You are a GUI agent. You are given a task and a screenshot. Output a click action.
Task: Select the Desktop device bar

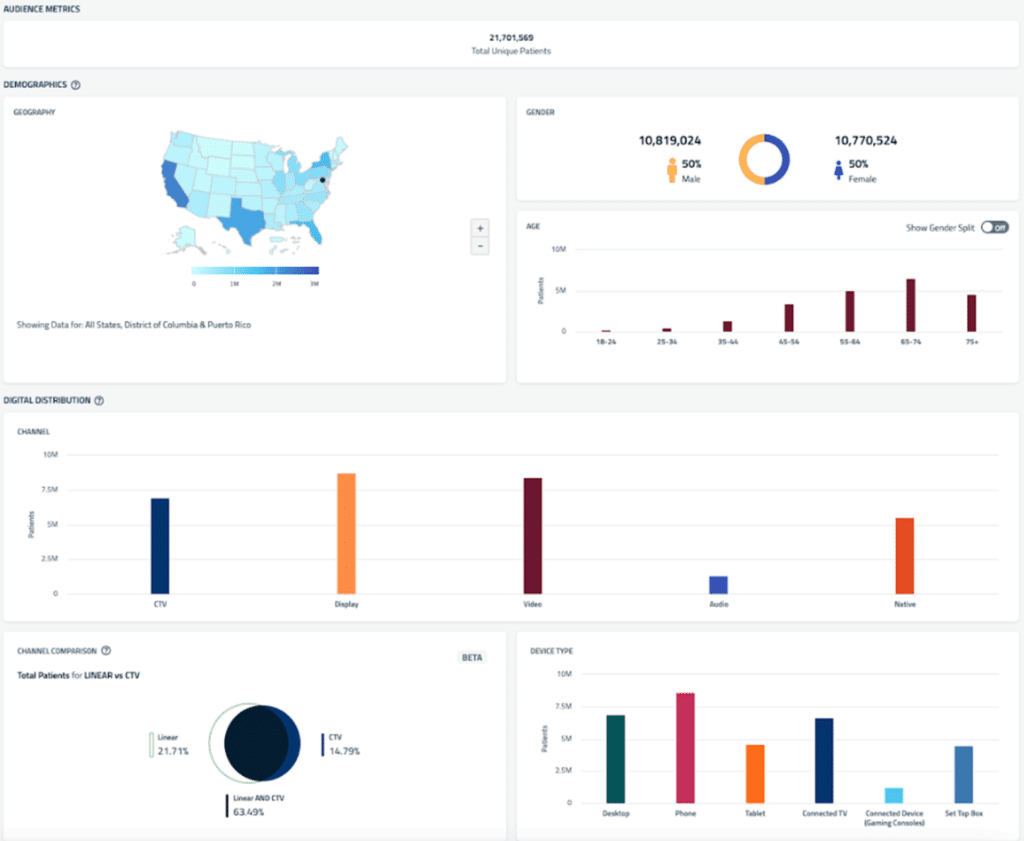[x=616, y=759]
